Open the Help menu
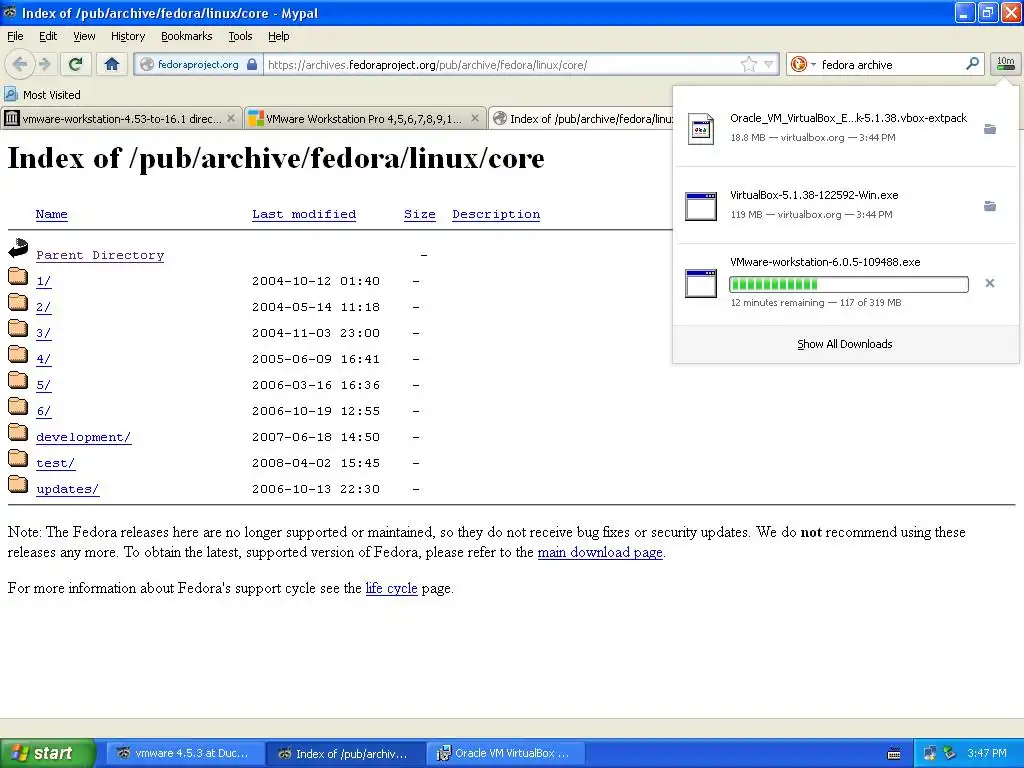The height and width of the screenshot is (768, 1024). (278, 37)
